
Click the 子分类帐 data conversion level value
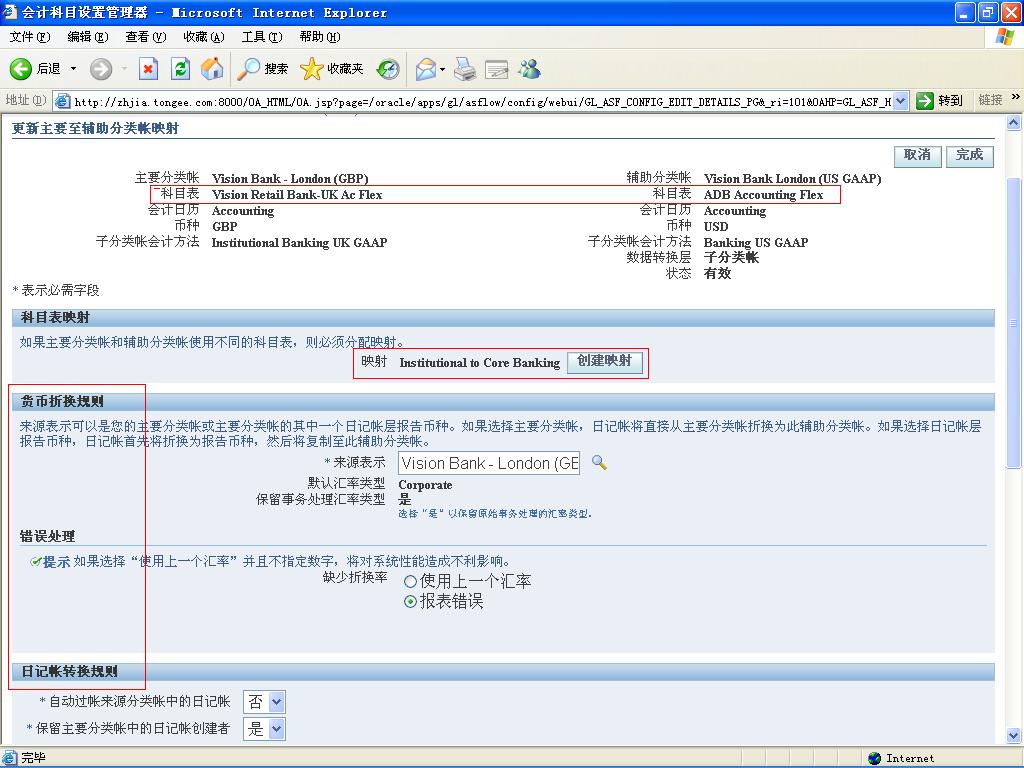[731, 257]
